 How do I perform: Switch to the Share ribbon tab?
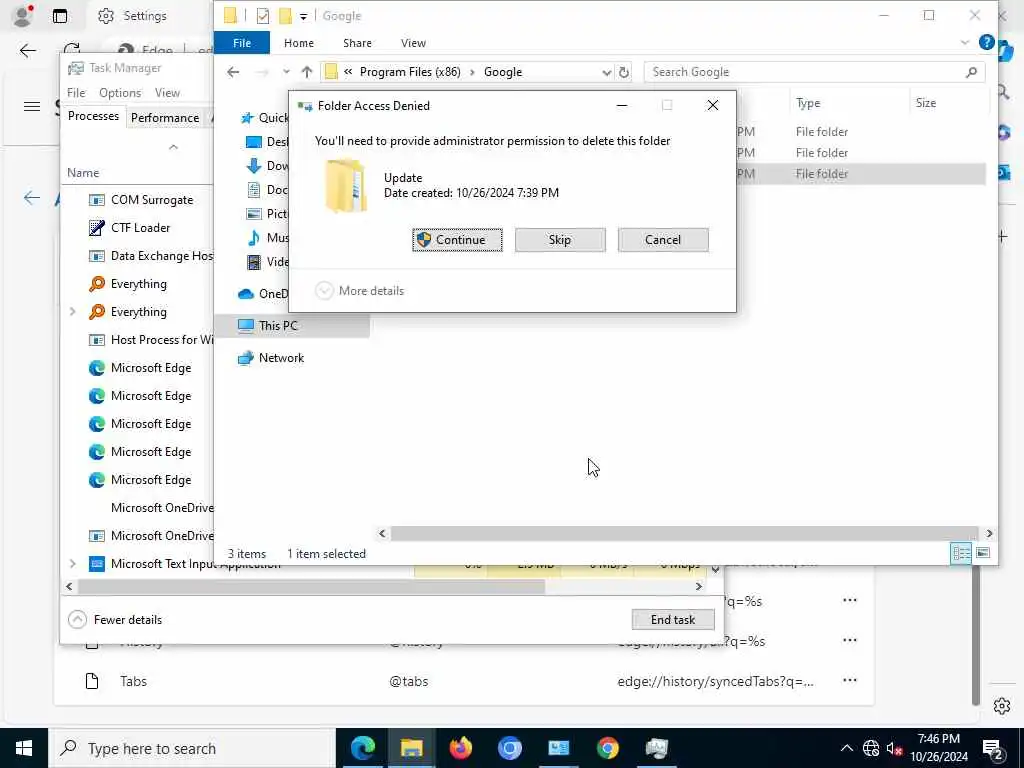tap(357, 43)
